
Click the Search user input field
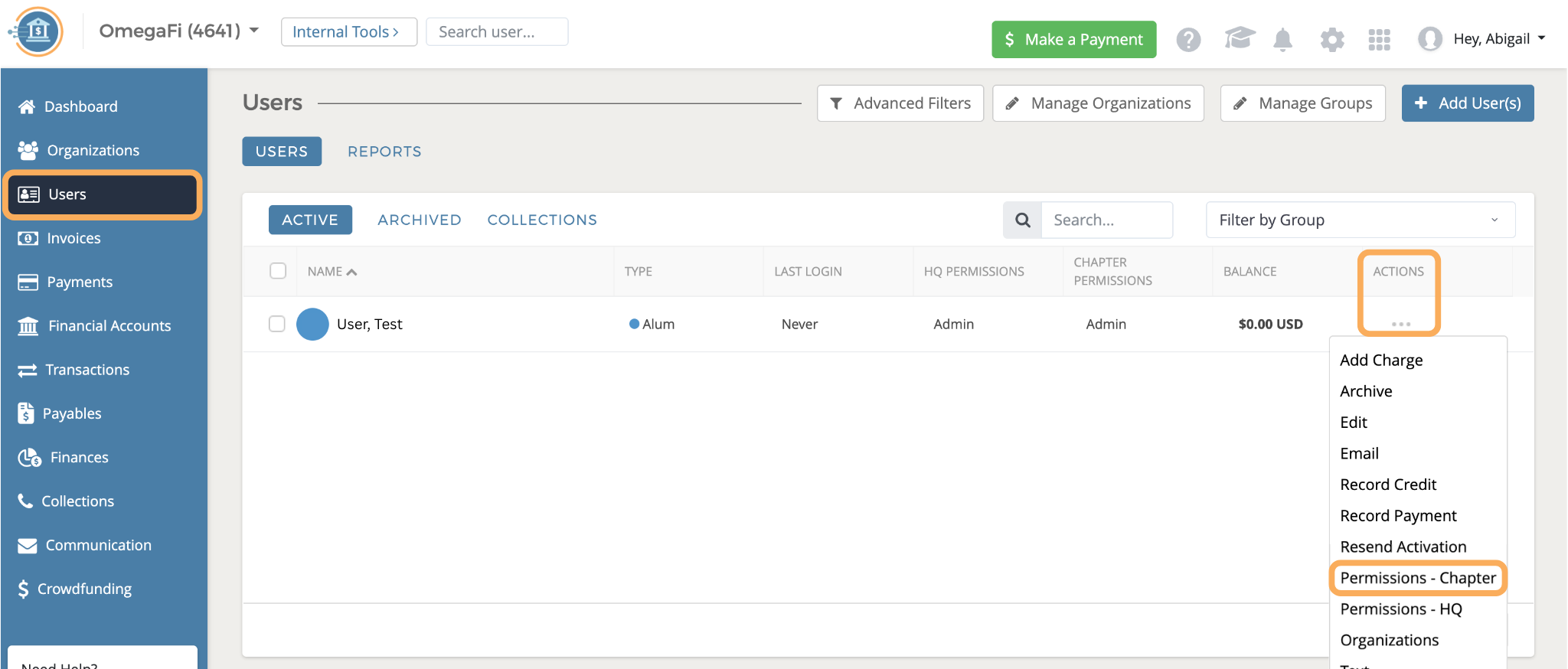click(496, 32)
